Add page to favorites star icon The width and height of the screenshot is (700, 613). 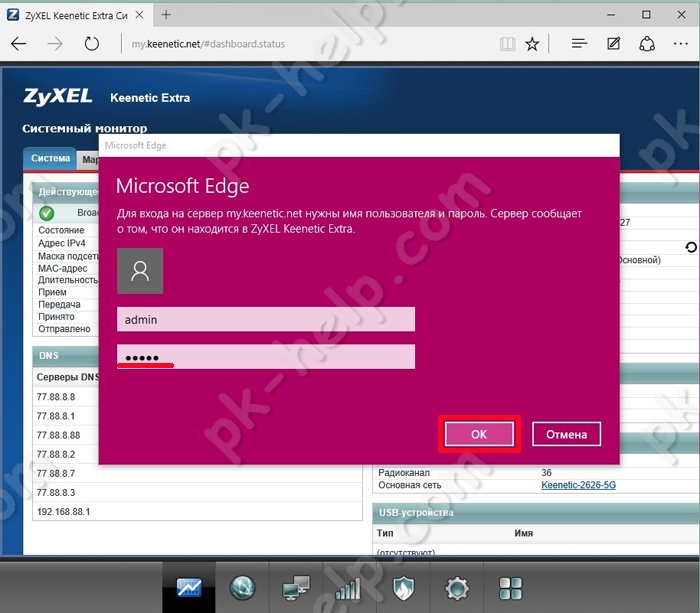point(532,44)
